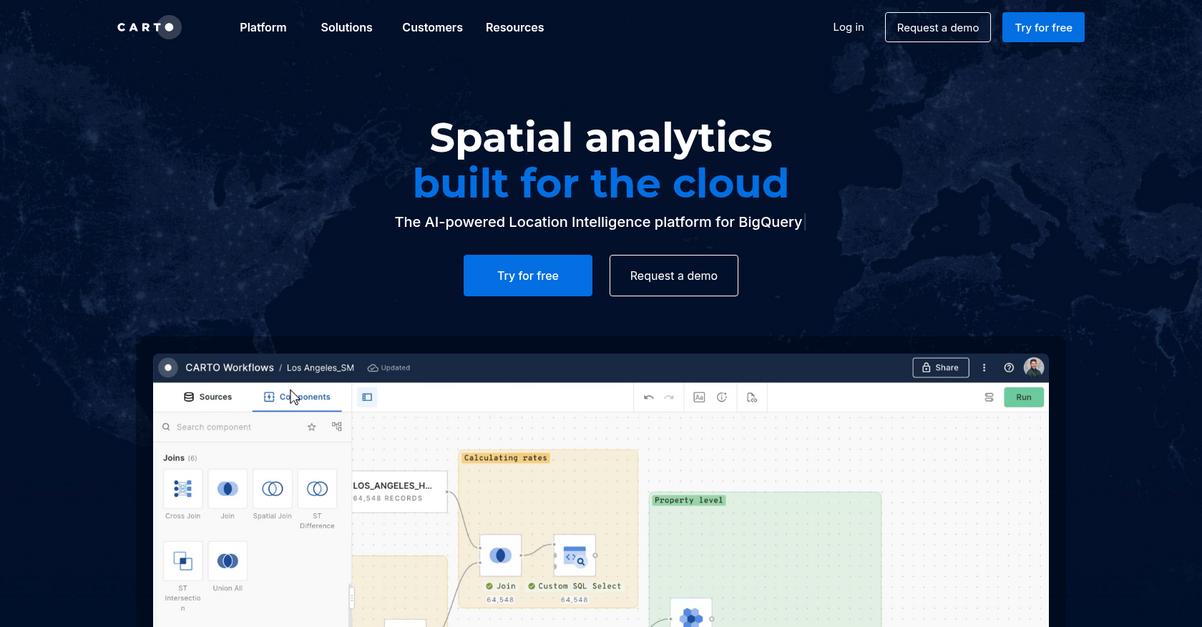Click the green Run button

[x=1024, y=397]
